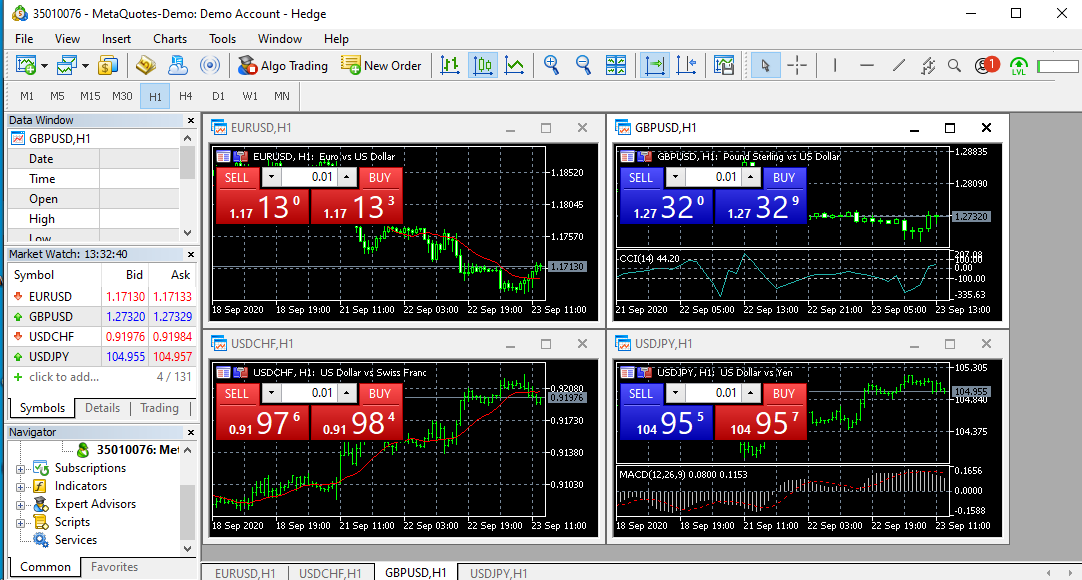Zoom in on the chart
The height and width of the screenshot is (580, 1082).
point(551,66)
